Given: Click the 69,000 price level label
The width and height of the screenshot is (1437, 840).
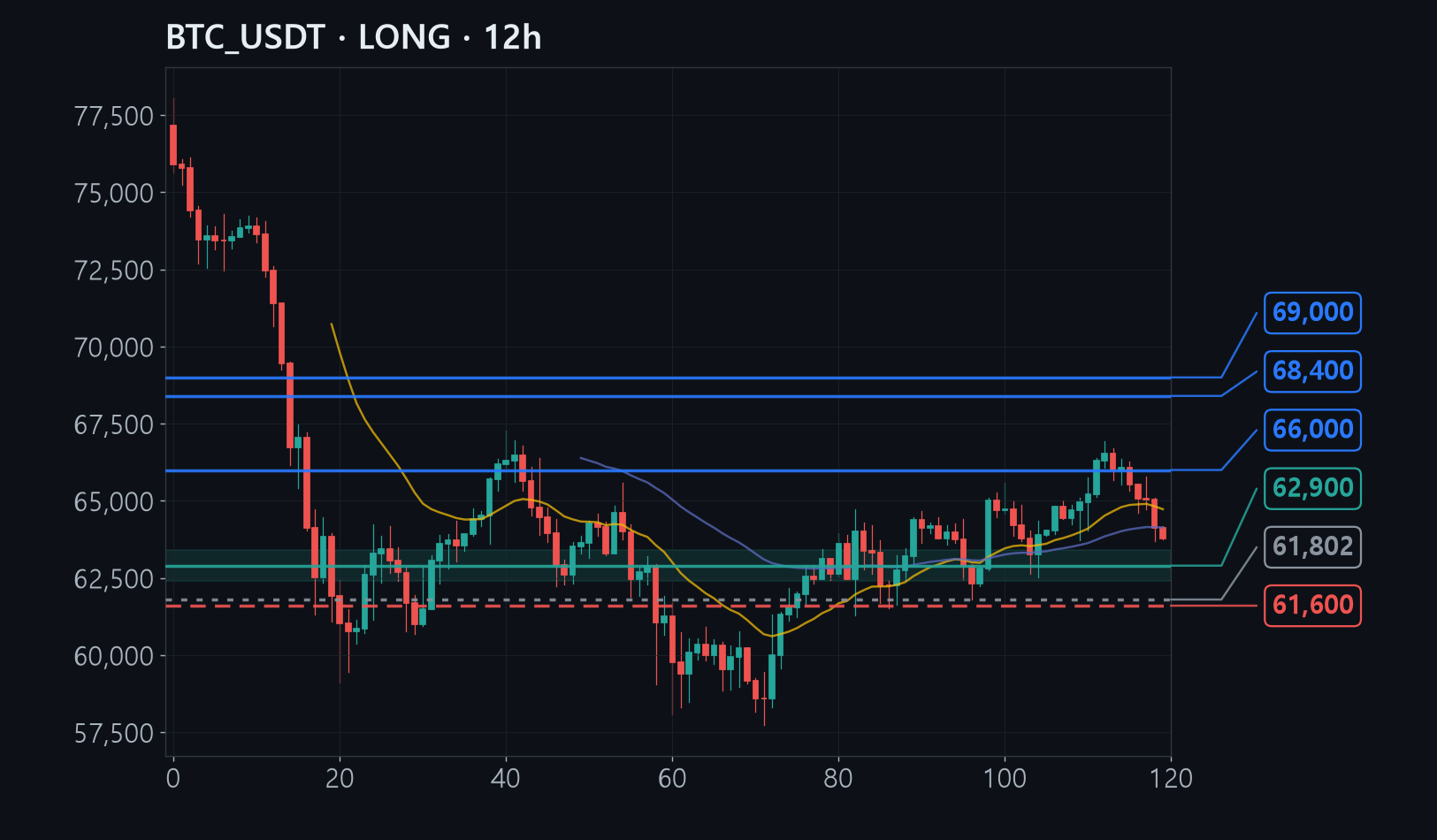Looking at the screenshot, I should point(1312,313).
